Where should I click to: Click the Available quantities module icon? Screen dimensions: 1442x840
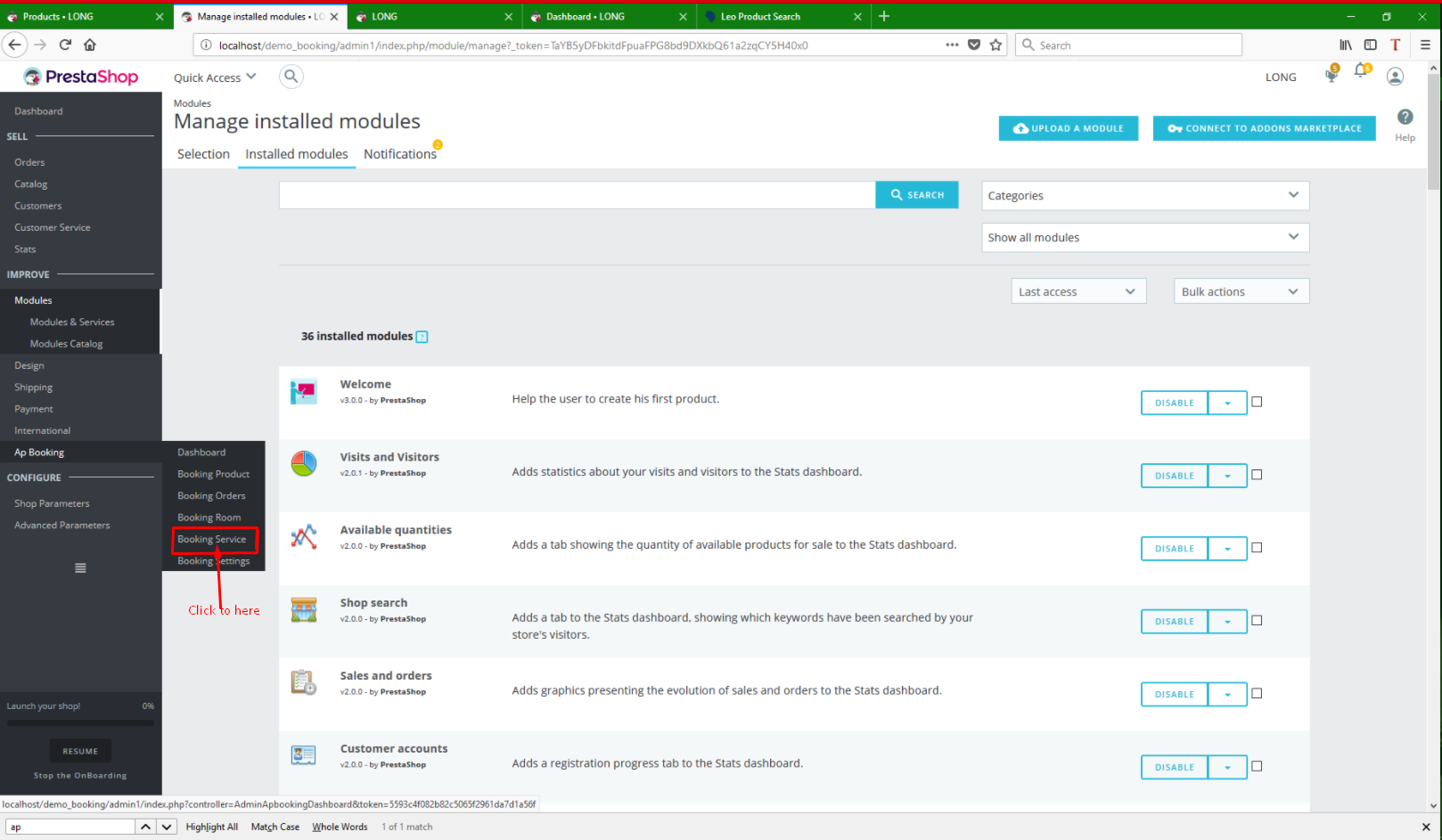(304, 537)
